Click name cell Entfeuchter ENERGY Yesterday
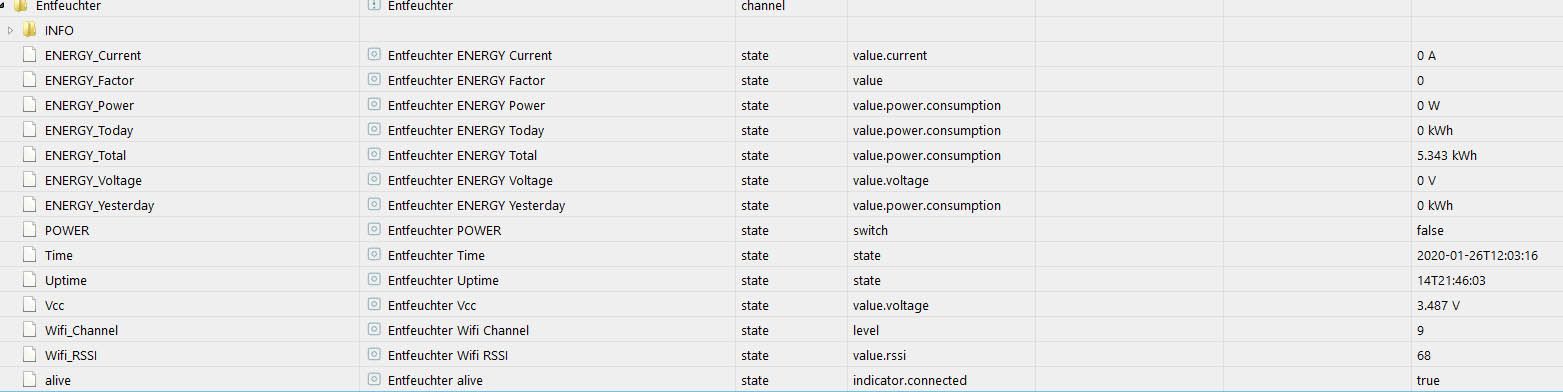1563x392 pixels. tap(476, 205)
